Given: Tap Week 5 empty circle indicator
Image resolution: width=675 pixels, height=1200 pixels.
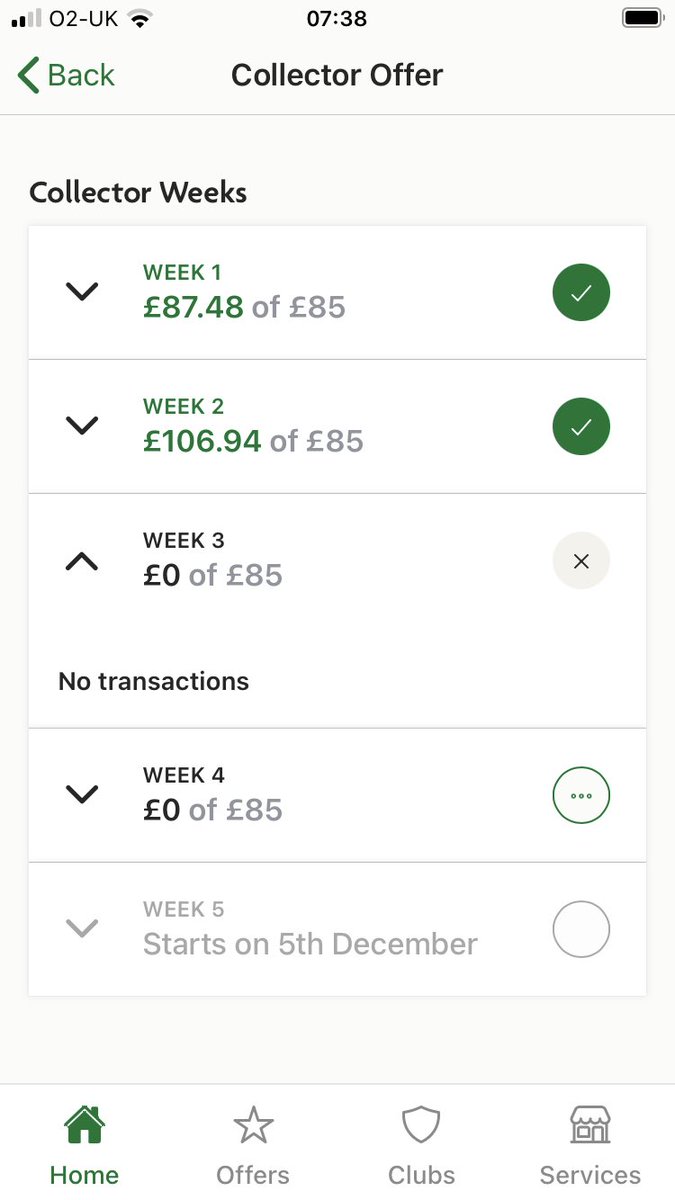Looking at the screenshot, I should pos(581,930).
